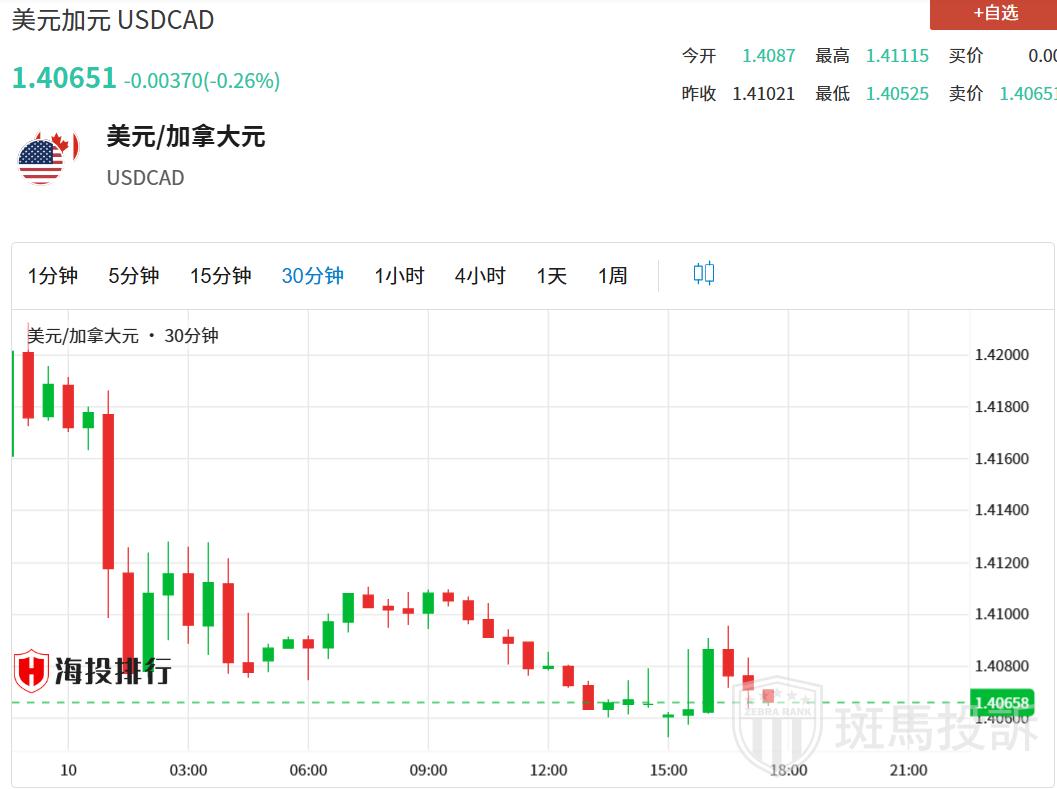The height and width of the screenshot is (789, 1057).
Task: Click the 最高 value 1.41115
Action: [897, 56]
